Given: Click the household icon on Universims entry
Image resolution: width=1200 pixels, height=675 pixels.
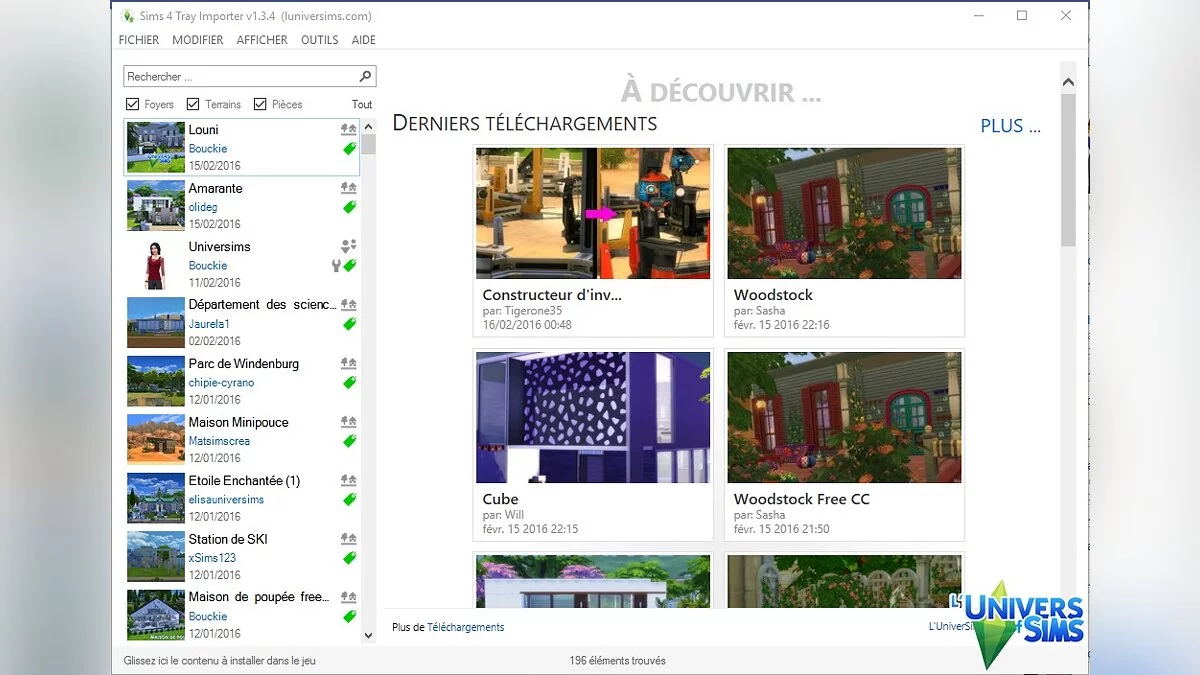Looking at the screenshot, I should (347, 246).
